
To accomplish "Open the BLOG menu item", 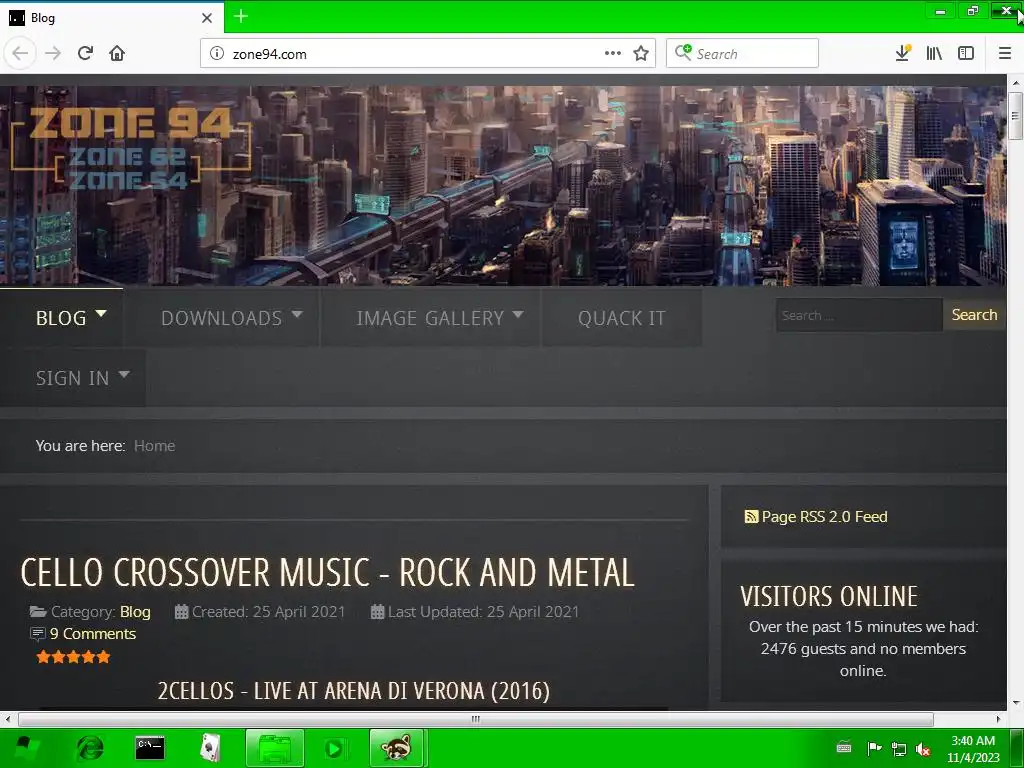I will pos(61,318).
